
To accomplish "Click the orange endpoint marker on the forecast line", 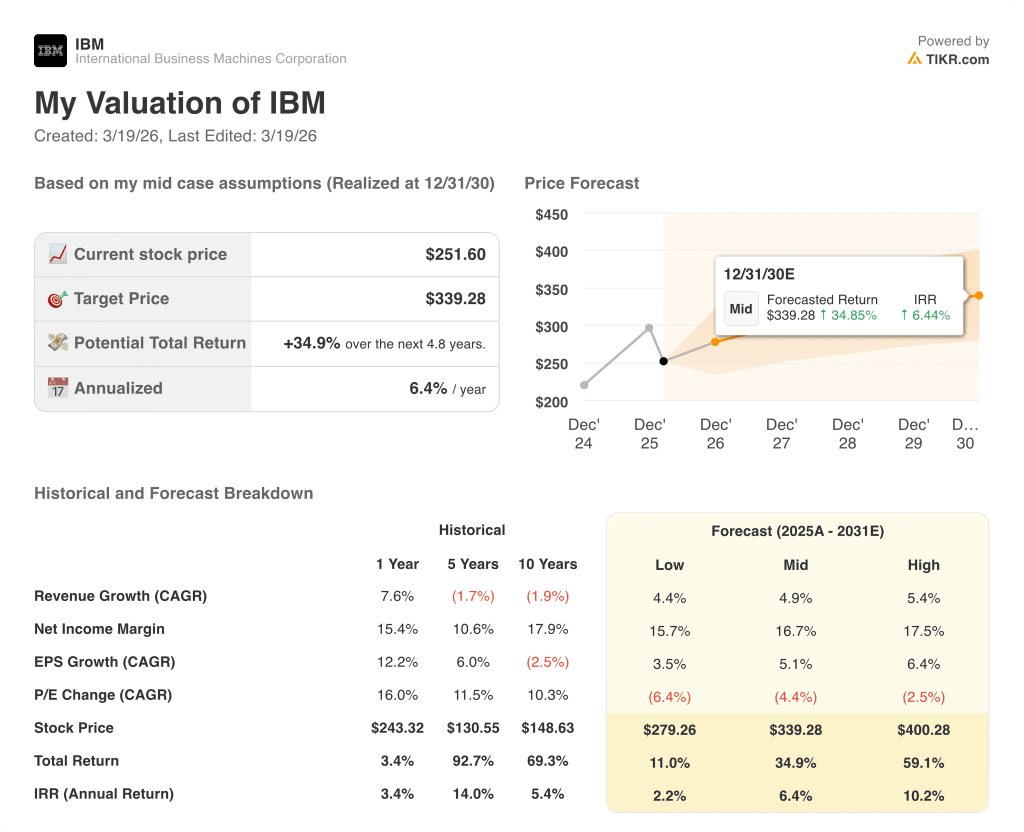I will (978, 295).
